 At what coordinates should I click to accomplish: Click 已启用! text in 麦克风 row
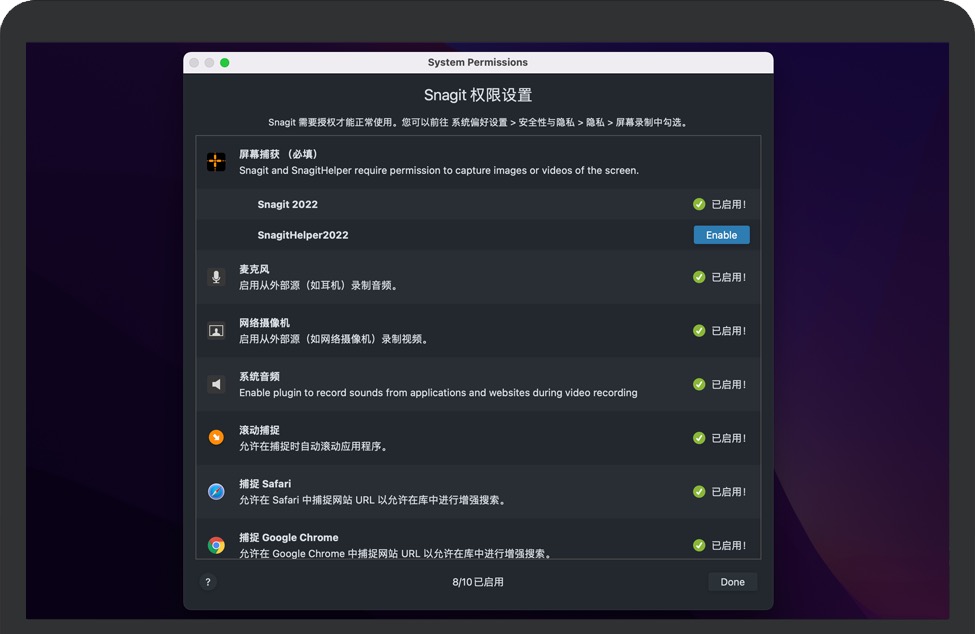[728, 277]
